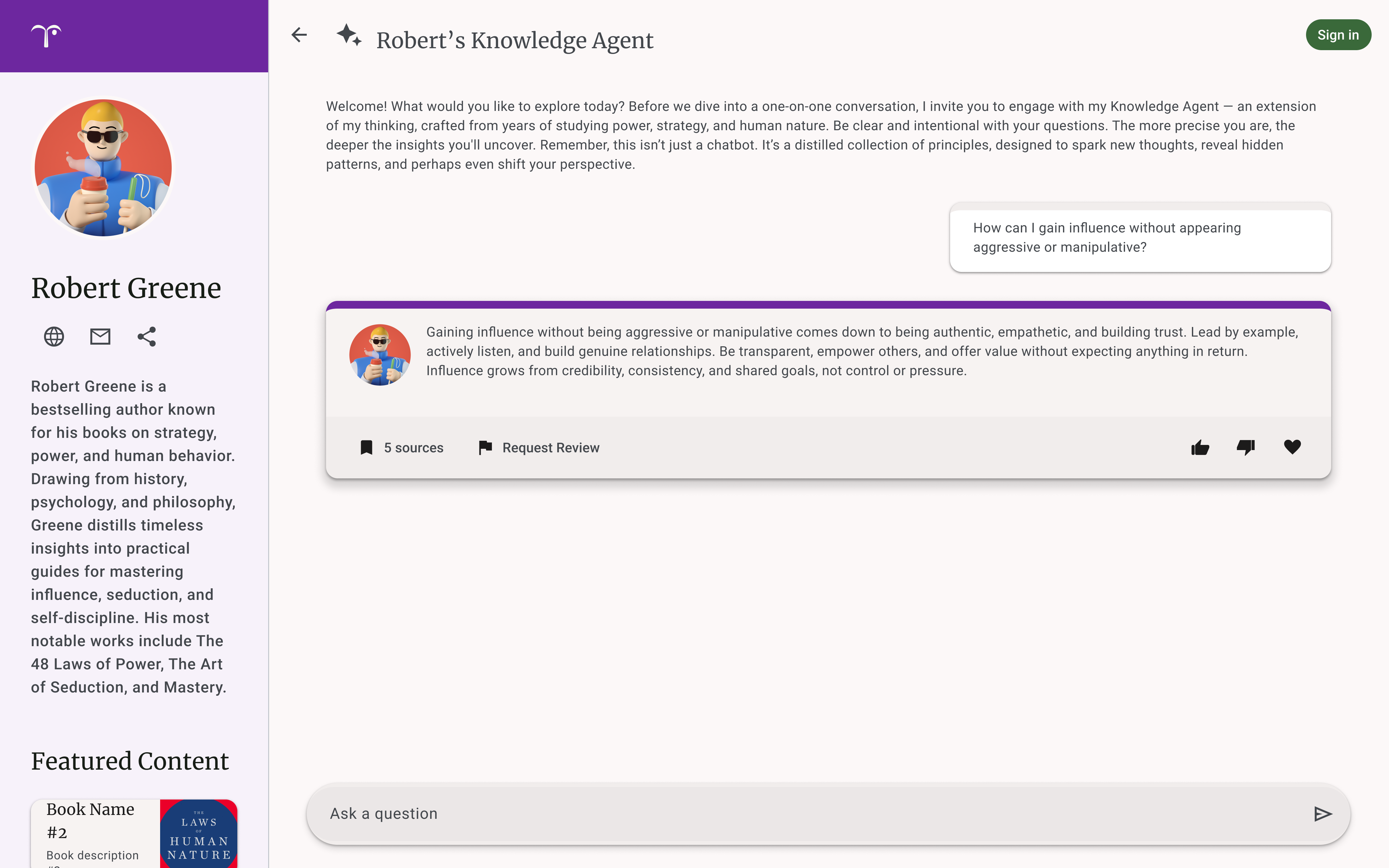Viewport: 1389px width, 868px height.
Task: Open The Laws of Human Nature cover
Action: pos(199,835)
